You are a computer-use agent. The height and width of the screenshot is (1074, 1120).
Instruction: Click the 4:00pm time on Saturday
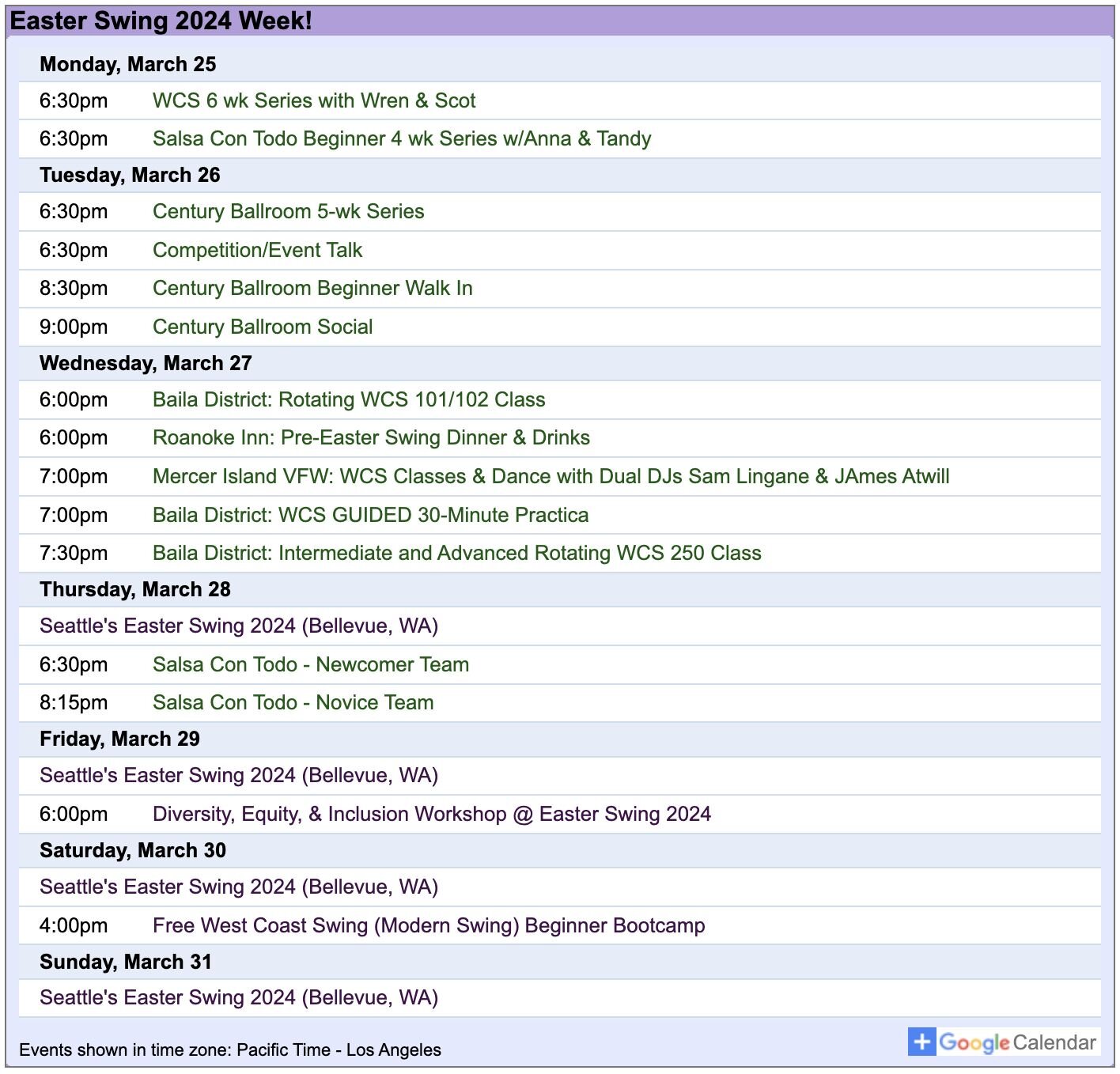click(x=74, y=925)
